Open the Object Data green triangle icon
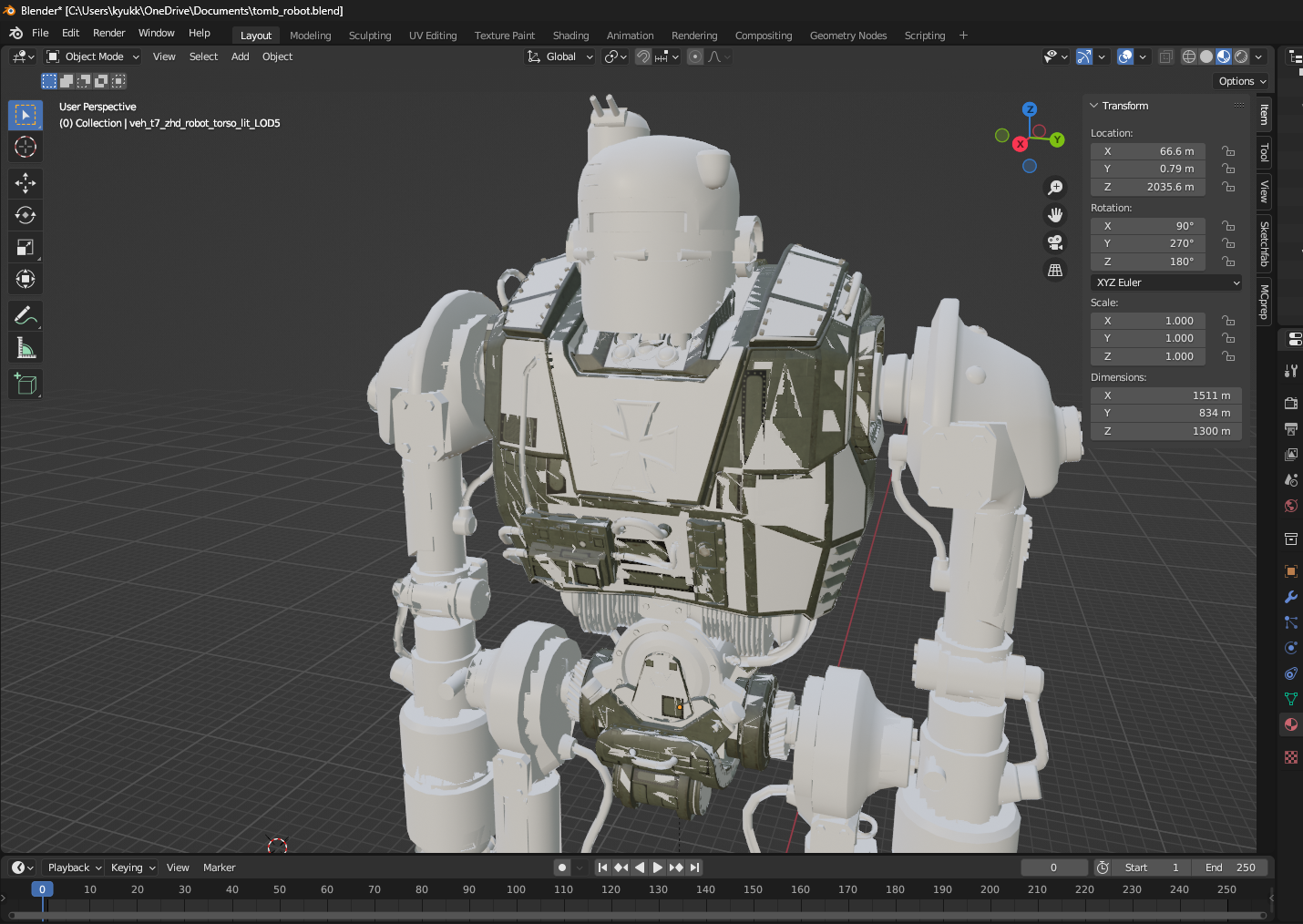Viewport: 1303px width, 924px height. (1291, 699)
